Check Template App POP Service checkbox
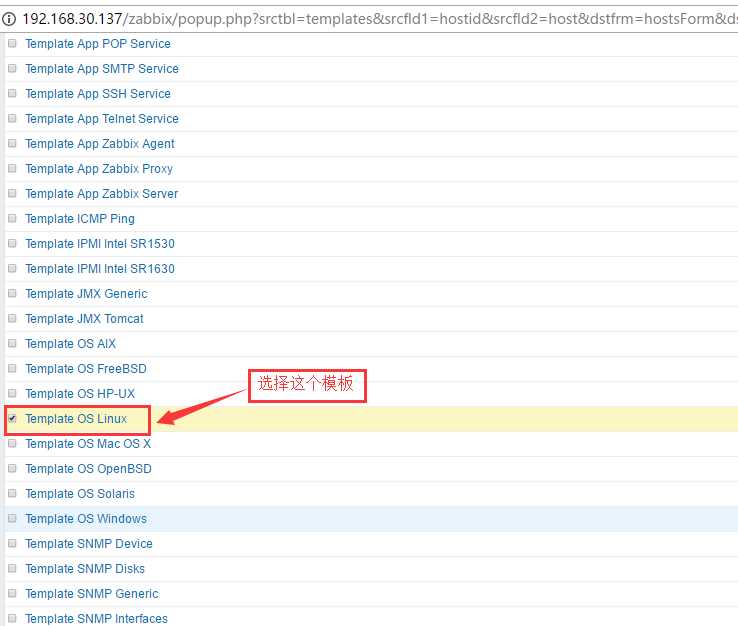This screenshot has height=626, width=738. click(12, 43)
